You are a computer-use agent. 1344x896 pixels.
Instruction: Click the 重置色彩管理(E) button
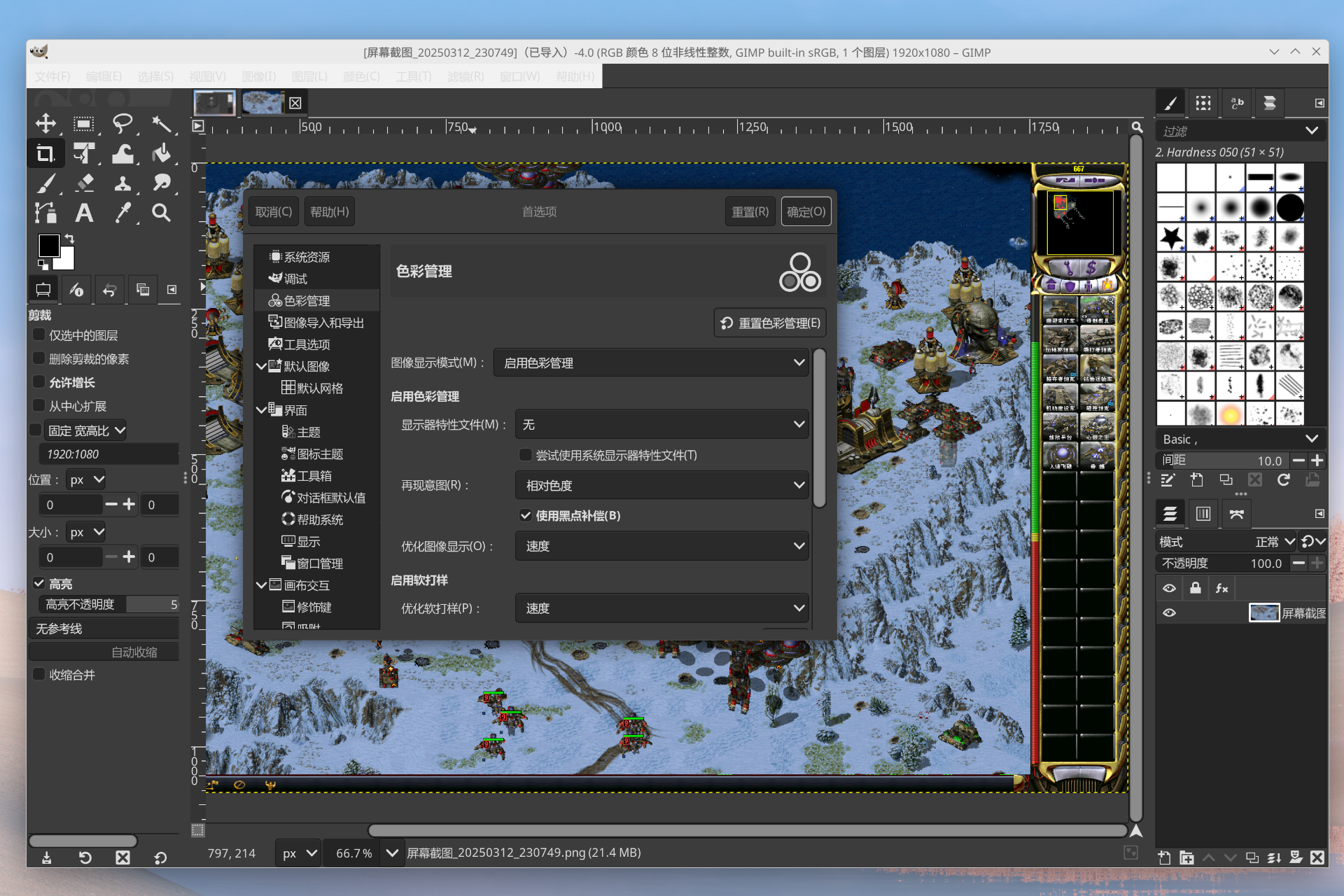[x=770, y=323]
